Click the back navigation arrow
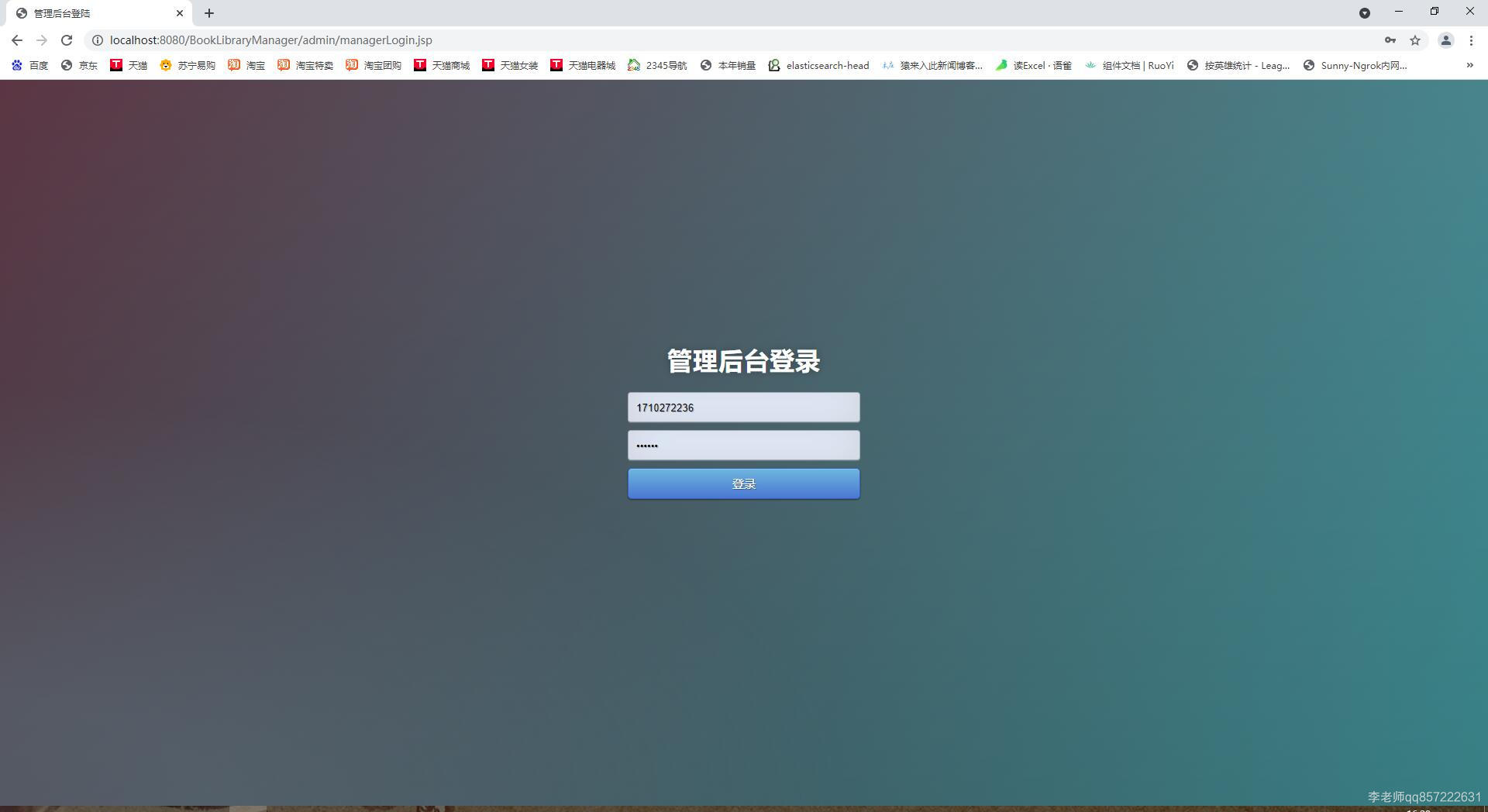 click(15, 40)
